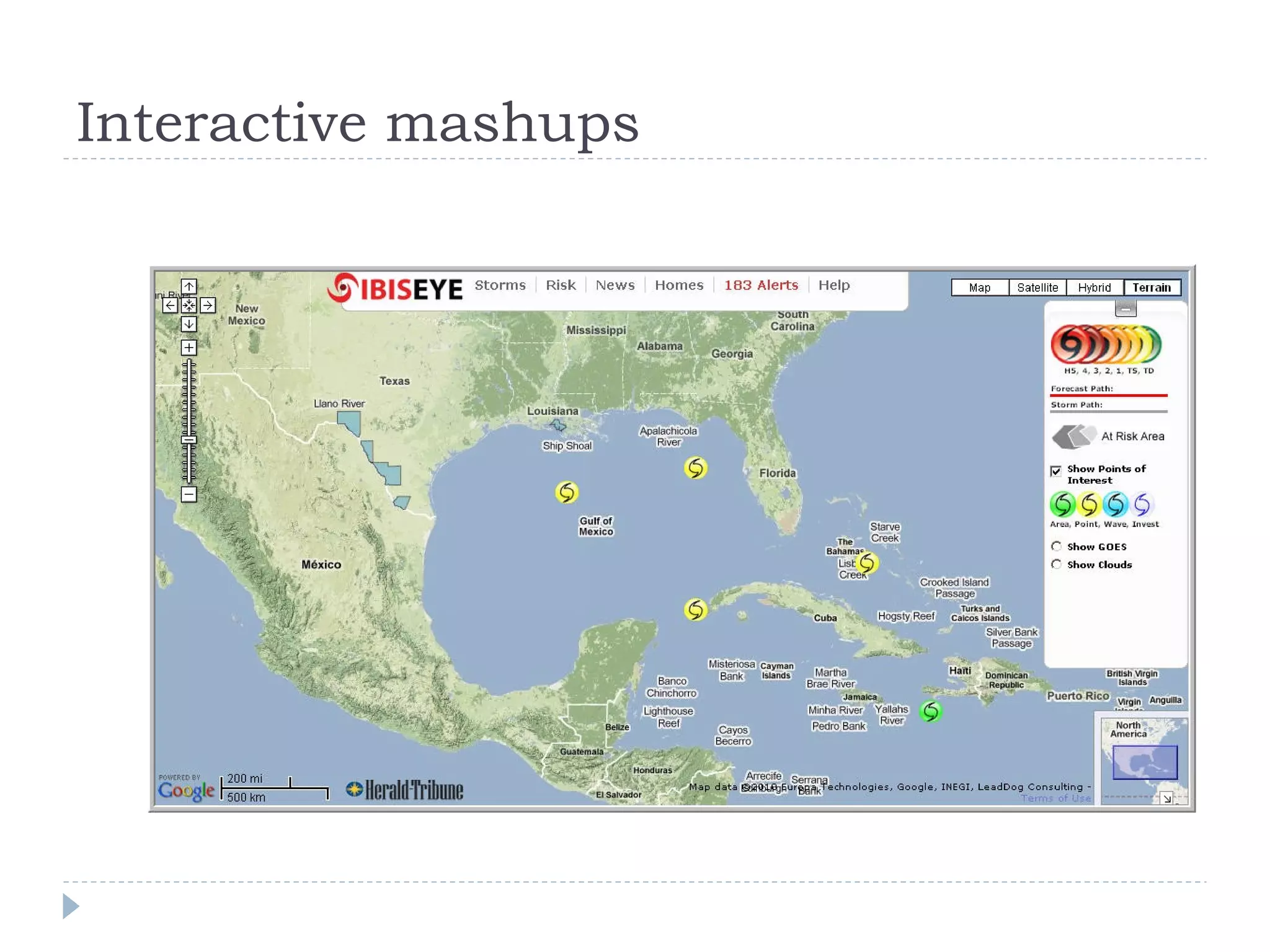Toggle Show Points of Interest checkbox
This screenshot has width=1270, height=952.
pos(1056,471)
